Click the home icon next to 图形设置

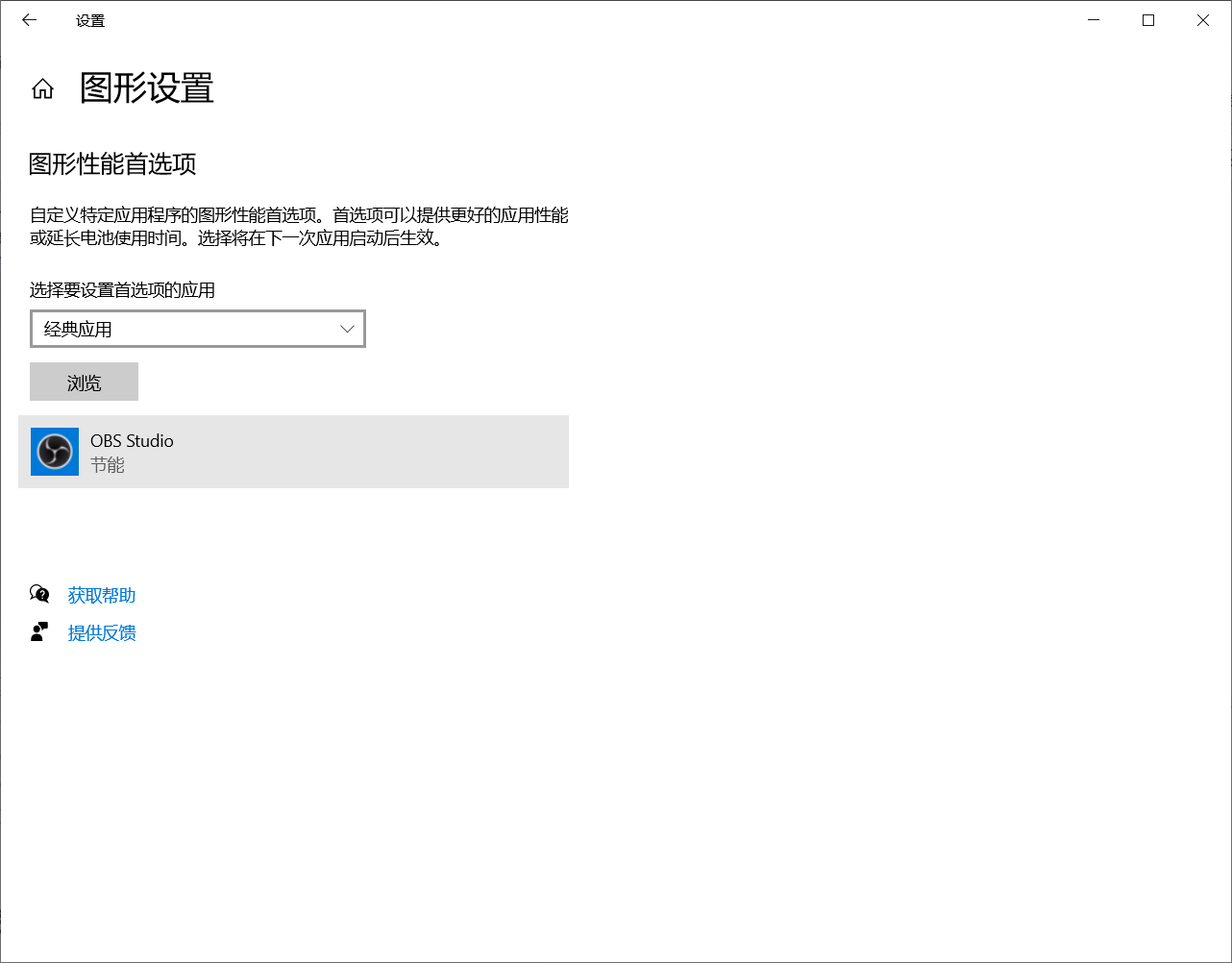(x=42, y=88)
